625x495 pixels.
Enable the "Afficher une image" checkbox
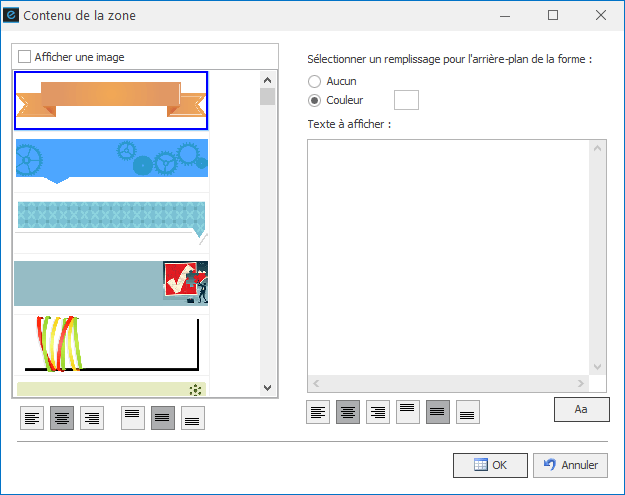coord(25,57)
